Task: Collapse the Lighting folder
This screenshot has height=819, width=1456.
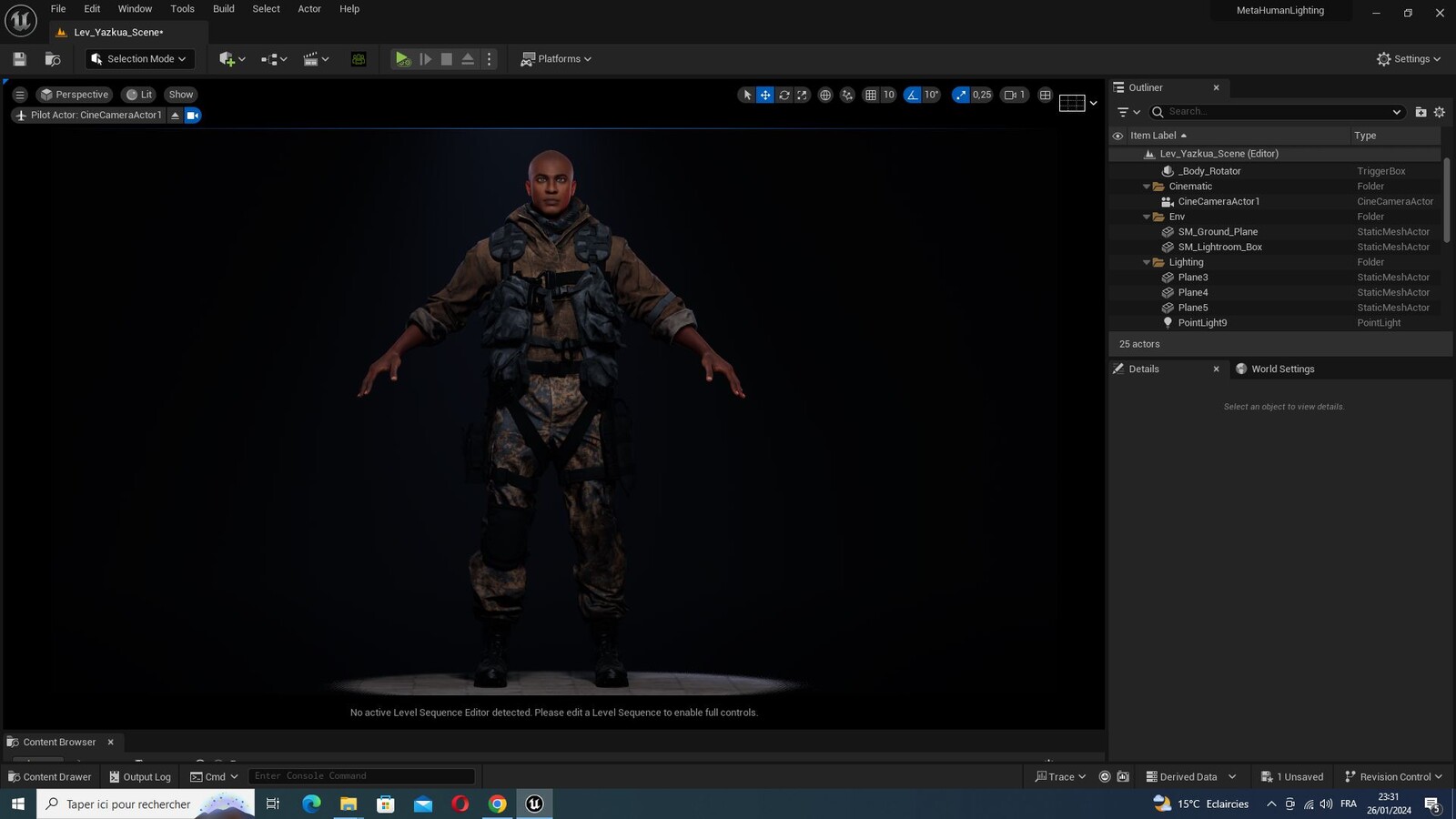Action: 1147,263
